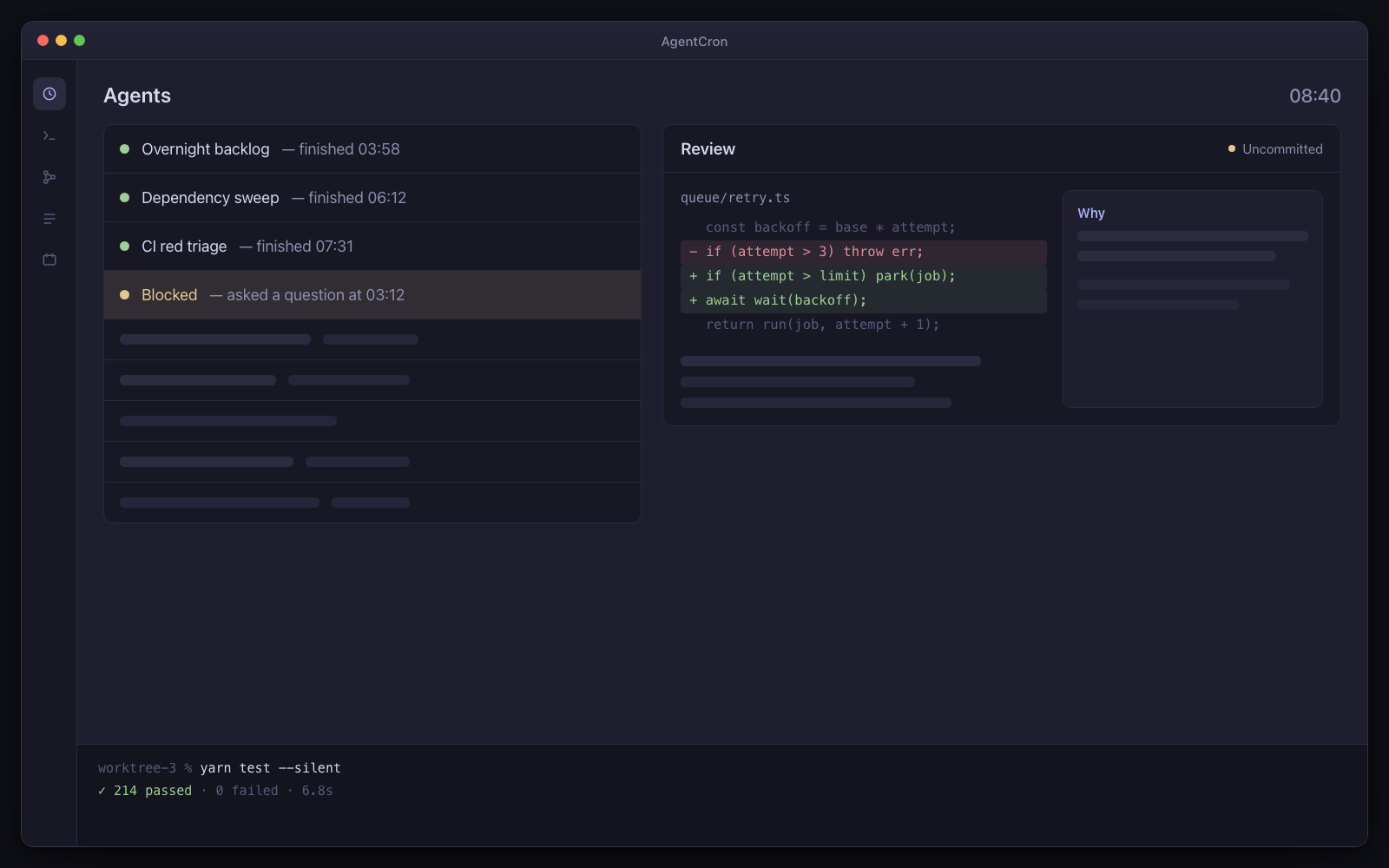Image resolution: width=1389 pixels, height=868 pixels.
Task: Open the branch graph icon in sidebar
Action: coord(49,177)
